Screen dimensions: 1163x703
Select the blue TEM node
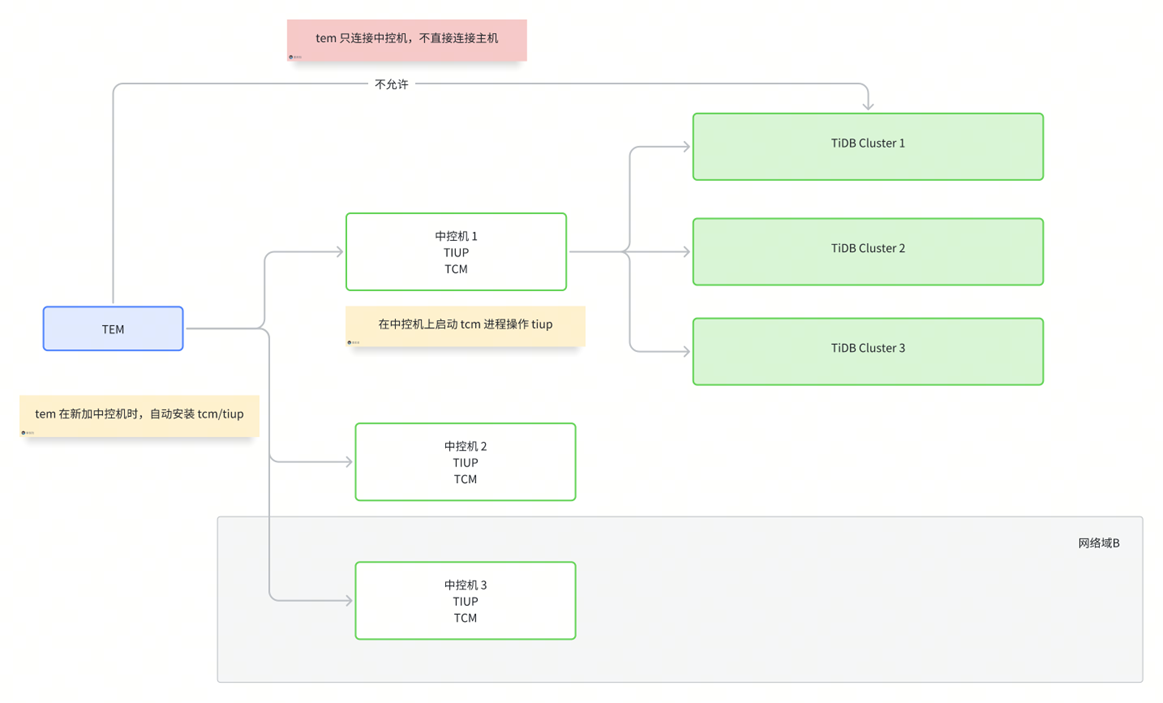(x=113, y=329)
